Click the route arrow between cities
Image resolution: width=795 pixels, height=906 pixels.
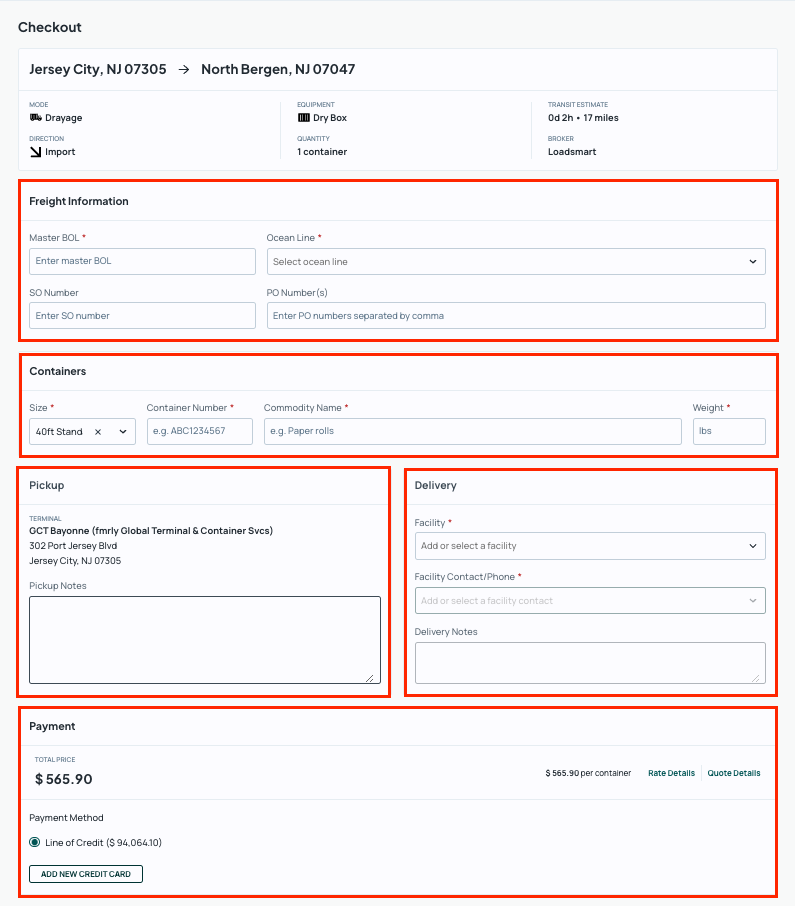(x=184, y=69)
